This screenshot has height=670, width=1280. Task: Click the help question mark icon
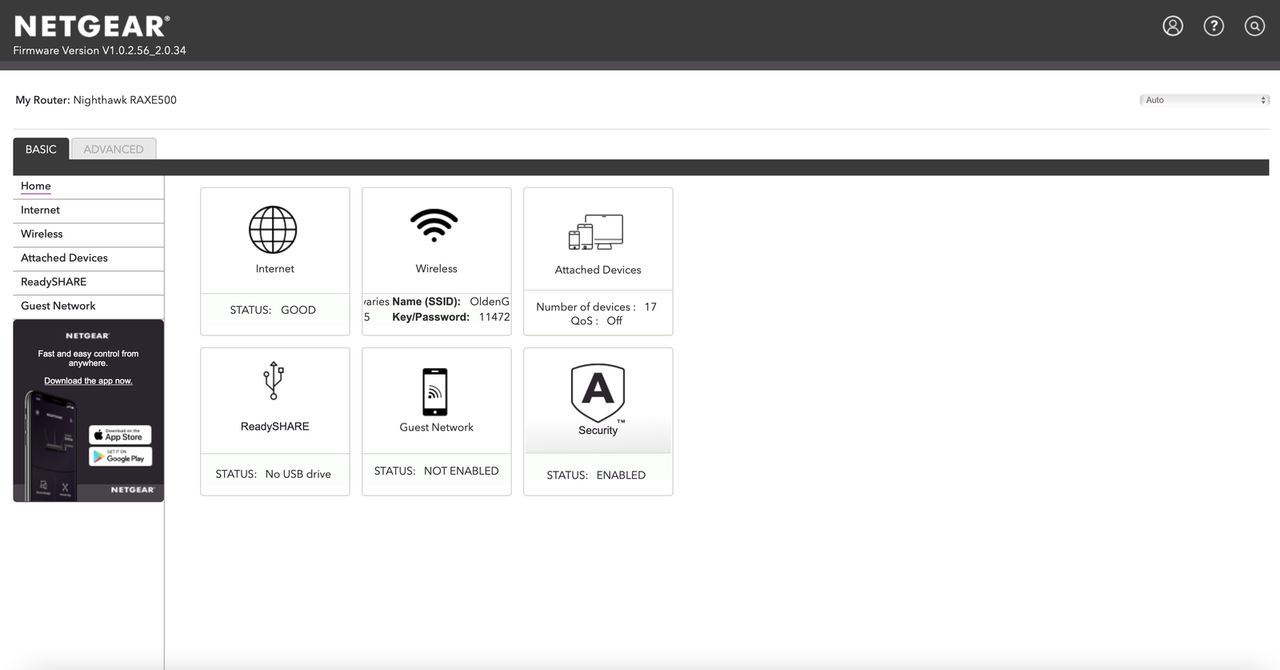click(1214, 26)
